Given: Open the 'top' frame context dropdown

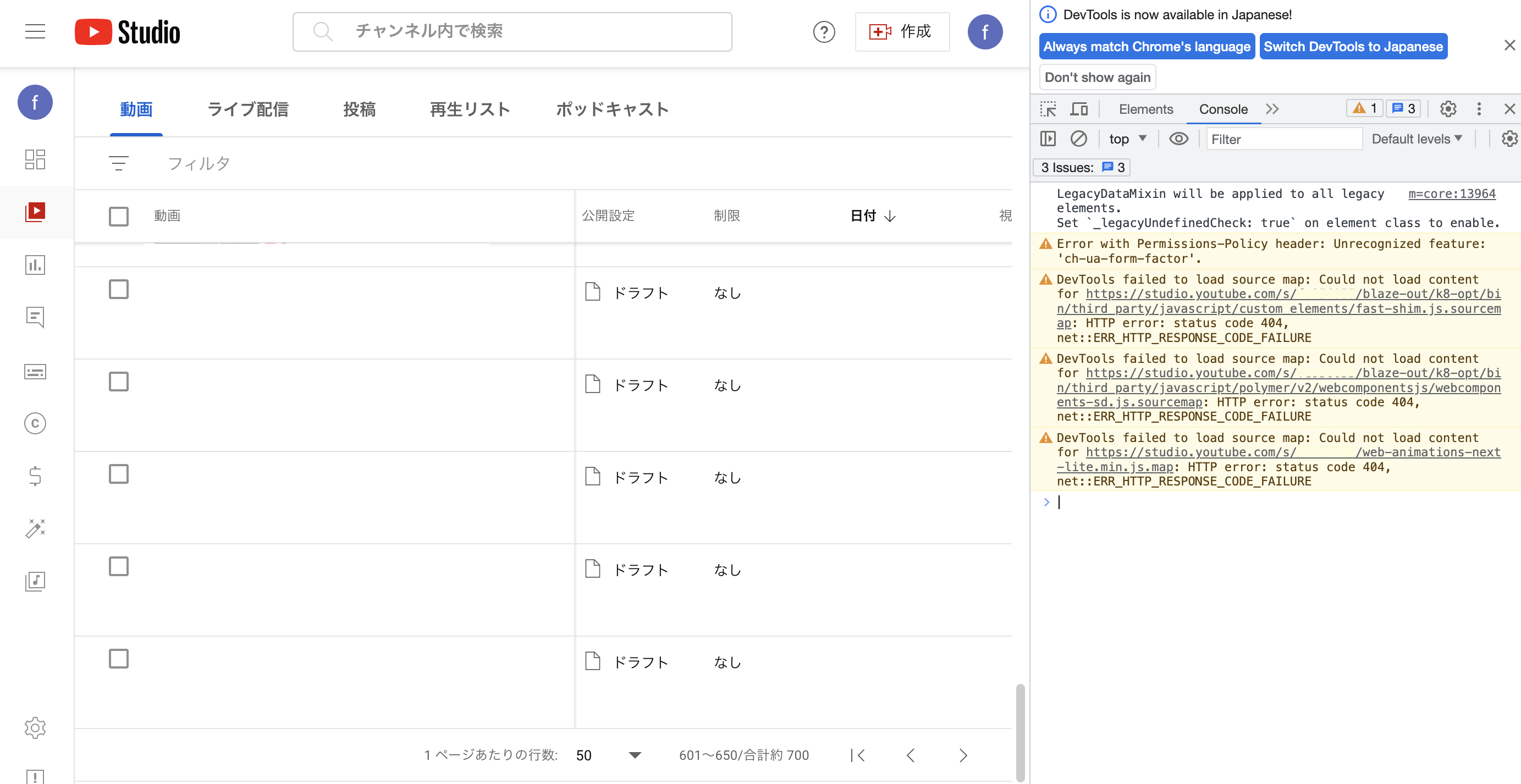Looking at the screenshot, I should (1127, 139).
